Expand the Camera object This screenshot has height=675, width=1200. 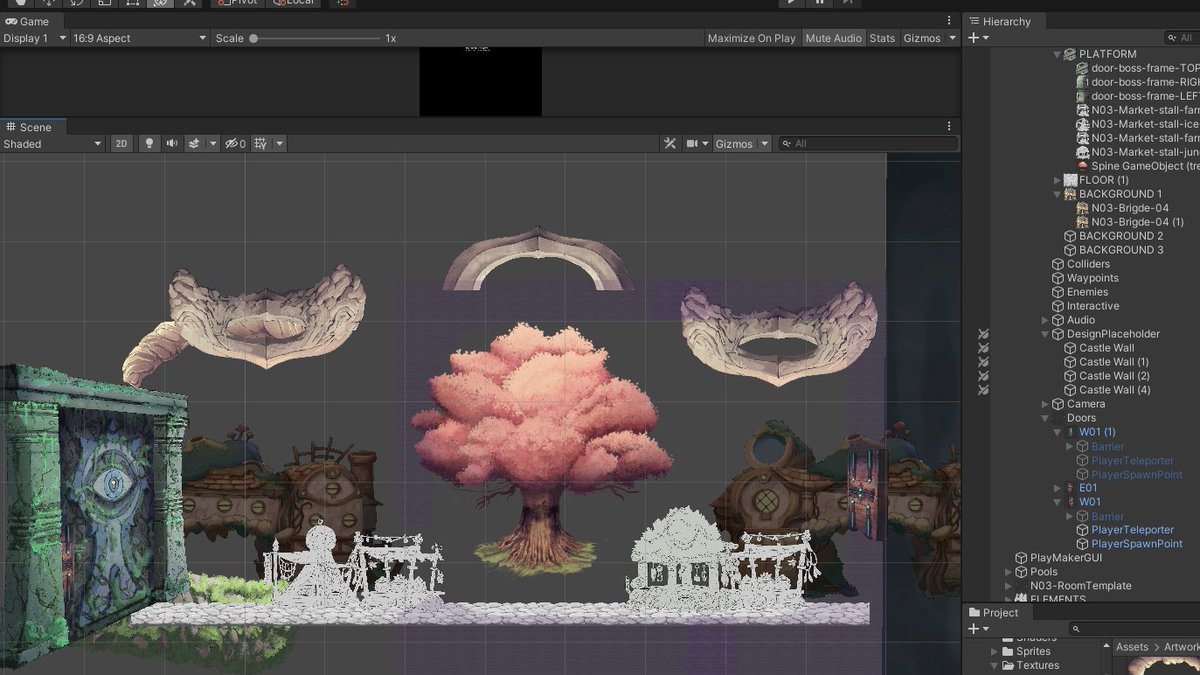[x=1045, y=404]
